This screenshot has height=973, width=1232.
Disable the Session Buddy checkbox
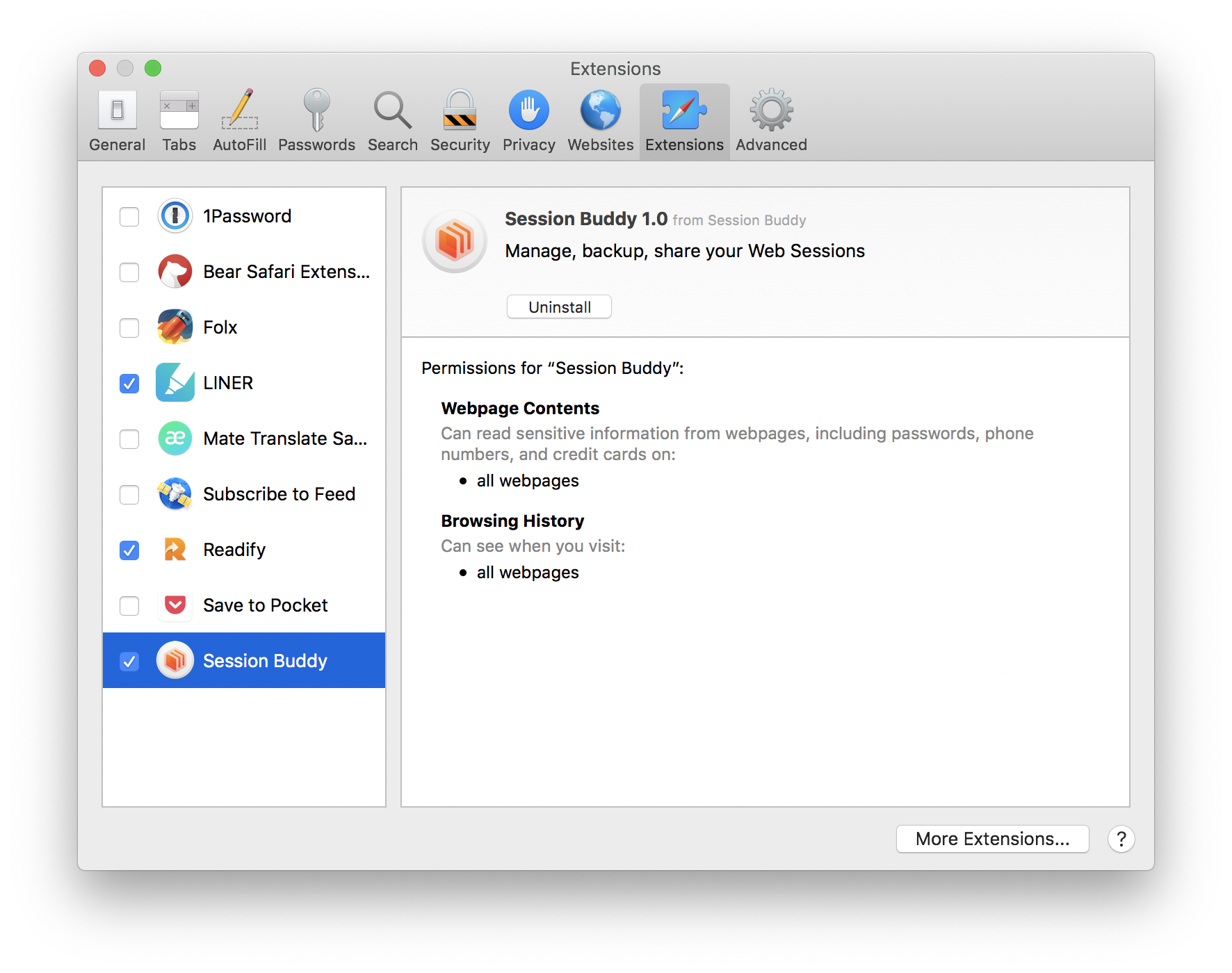point(129,662)
